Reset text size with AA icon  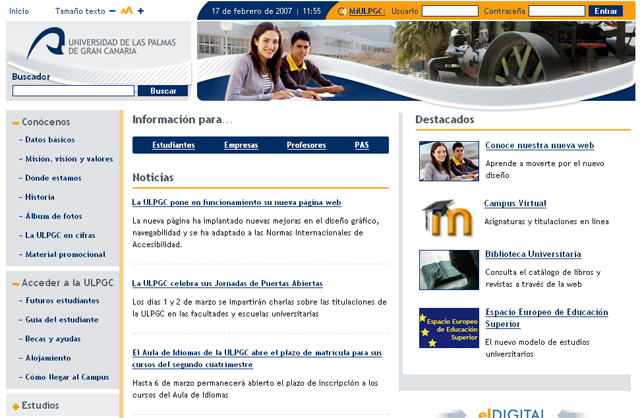click(x=127, y=11)
